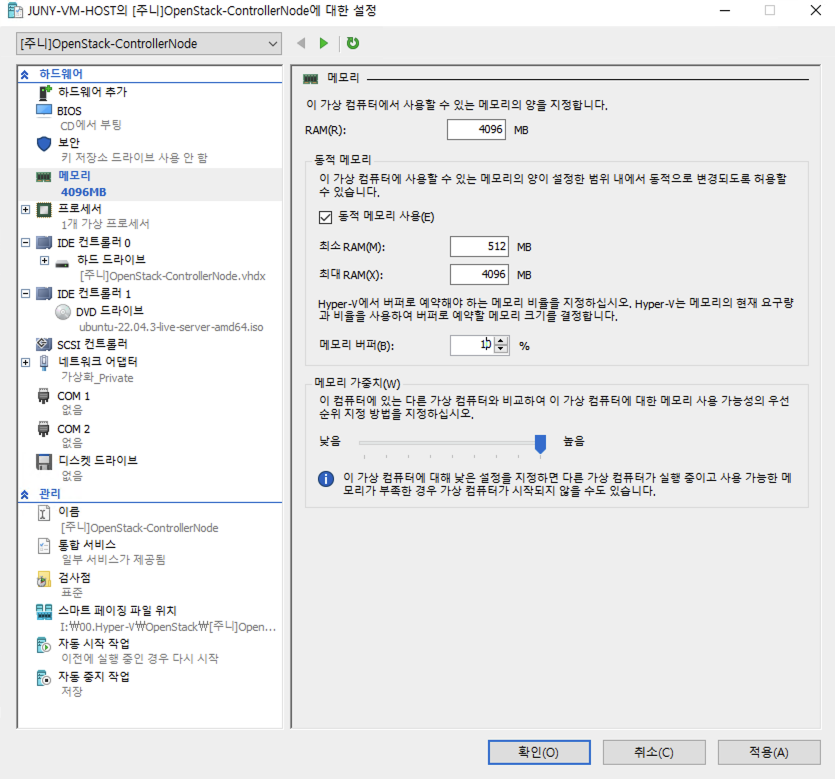Click the gray back arrow icon
The image size is (835, 779).
tap(301, 43)
